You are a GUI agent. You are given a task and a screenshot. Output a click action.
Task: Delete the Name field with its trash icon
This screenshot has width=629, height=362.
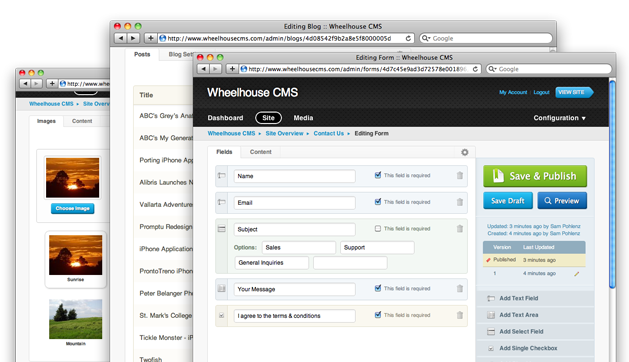click(x=460, y=175)
